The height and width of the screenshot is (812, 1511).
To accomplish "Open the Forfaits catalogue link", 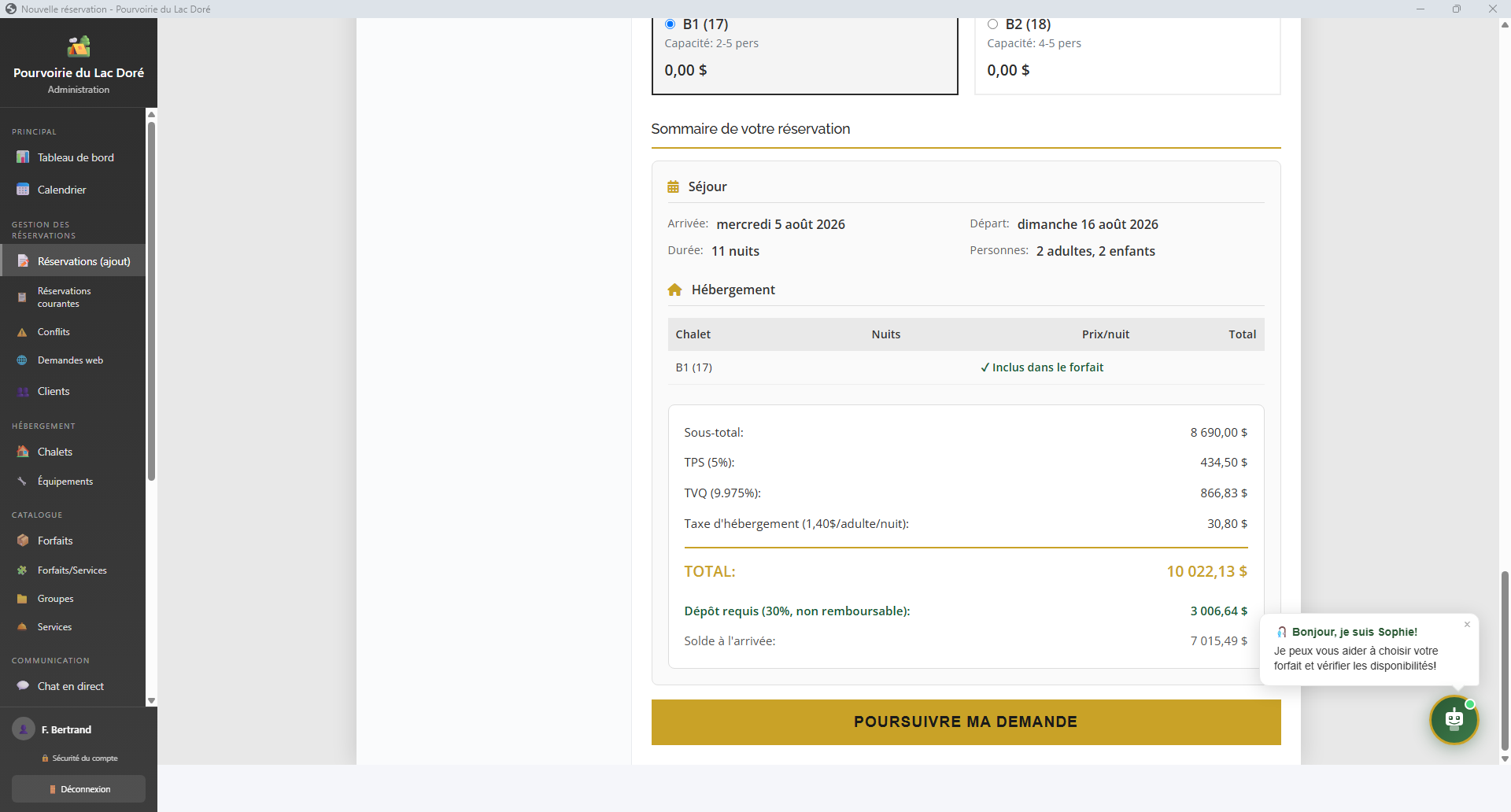I will pos(72,541).
